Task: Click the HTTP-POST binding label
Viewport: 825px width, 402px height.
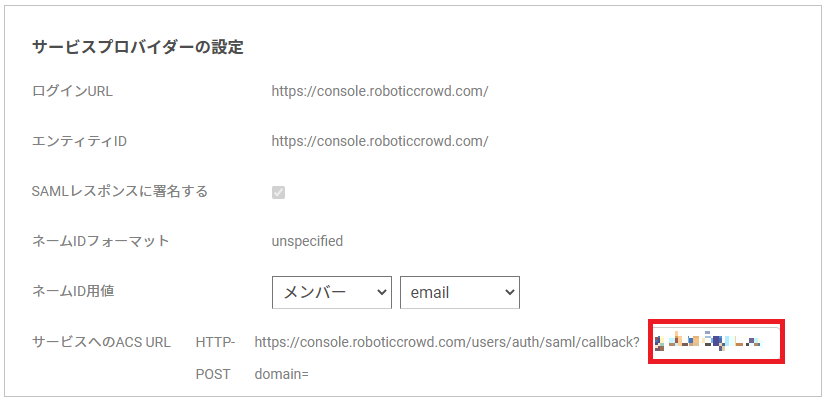Action: 215,358
